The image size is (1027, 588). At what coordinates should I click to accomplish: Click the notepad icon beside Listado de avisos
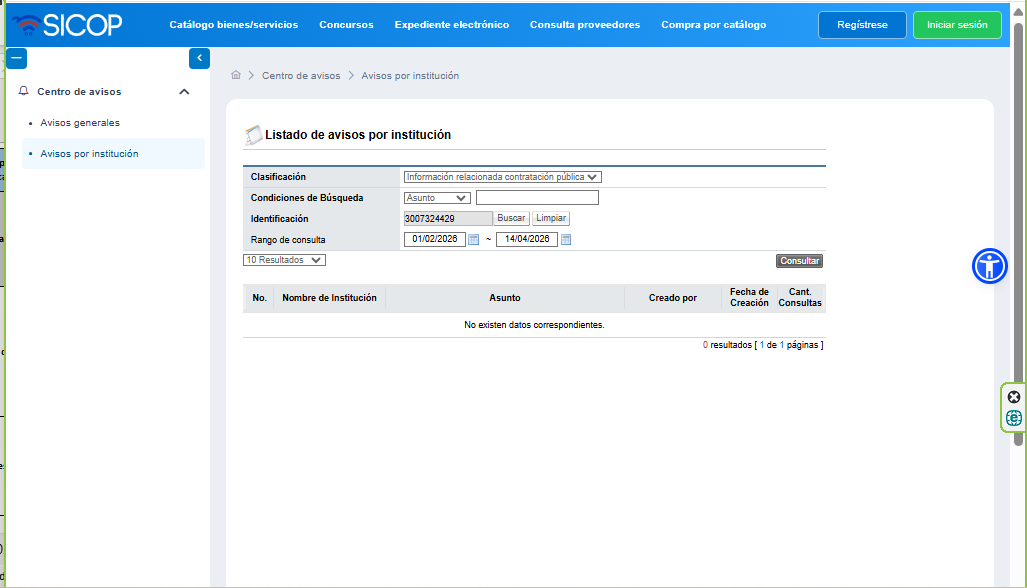click(252, 134)
